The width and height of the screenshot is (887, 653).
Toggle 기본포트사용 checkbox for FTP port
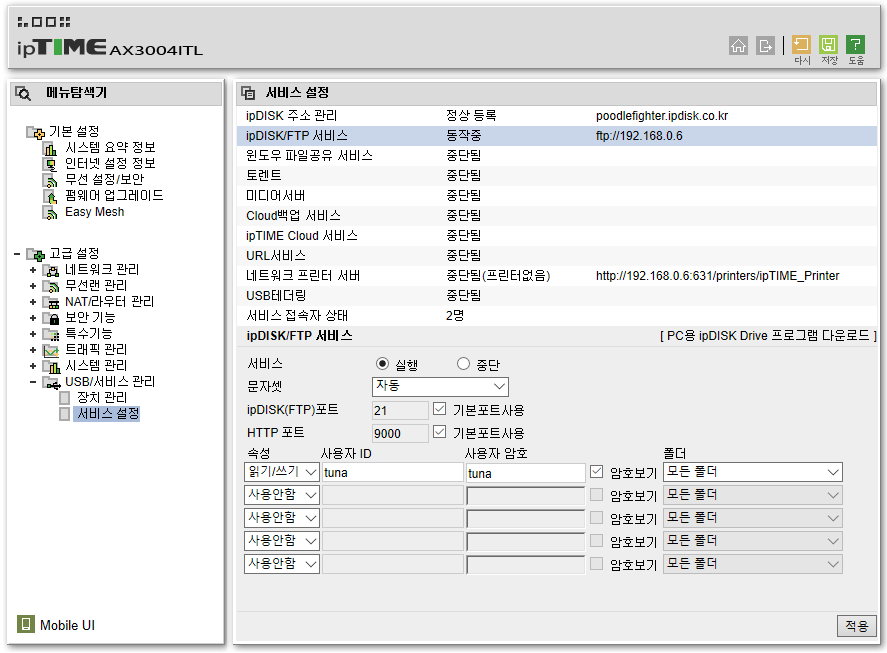(440, 409)
